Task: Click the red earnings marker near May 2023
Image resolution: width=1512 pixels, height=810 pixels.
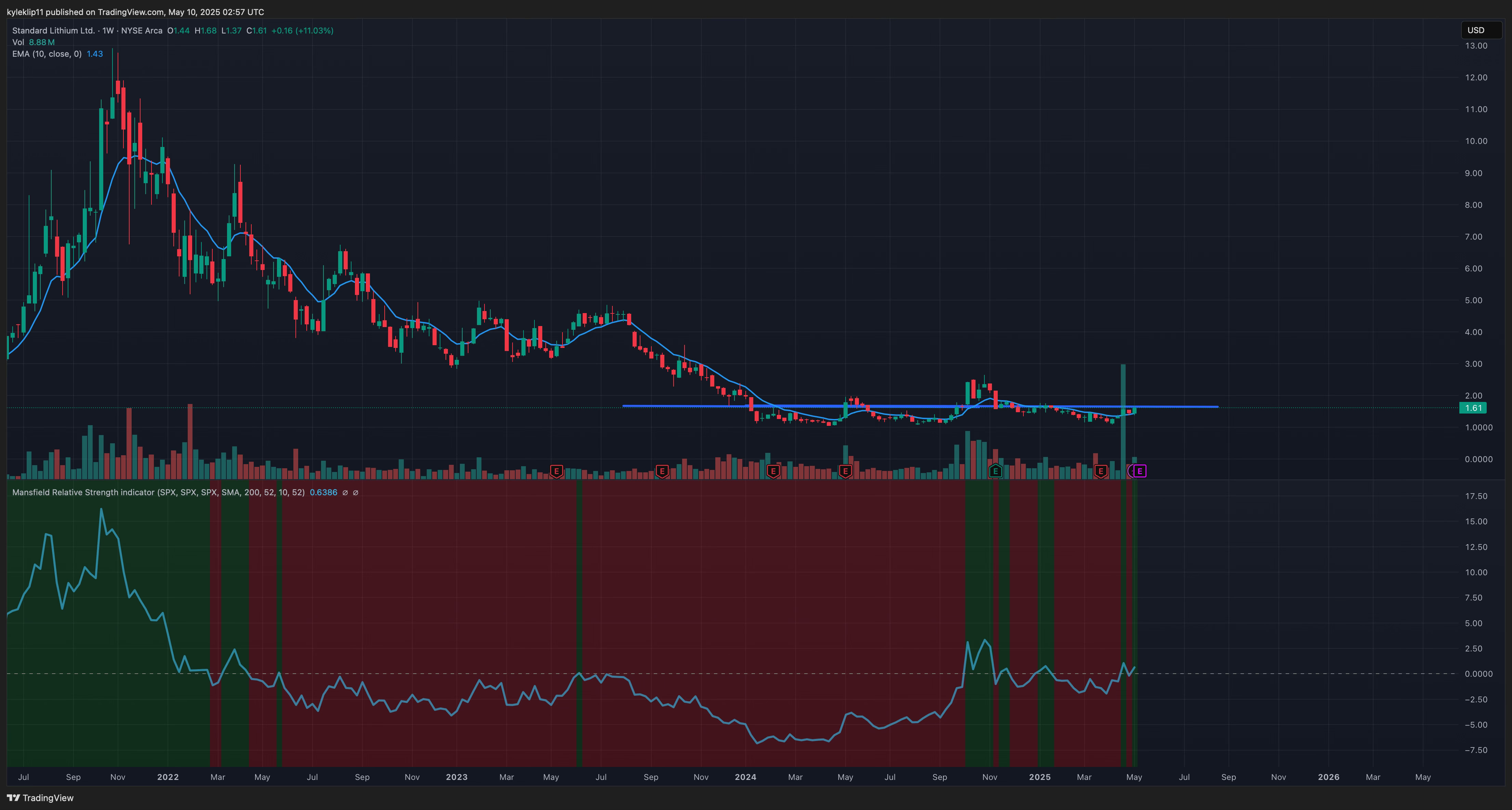Action: pos(556,471)
